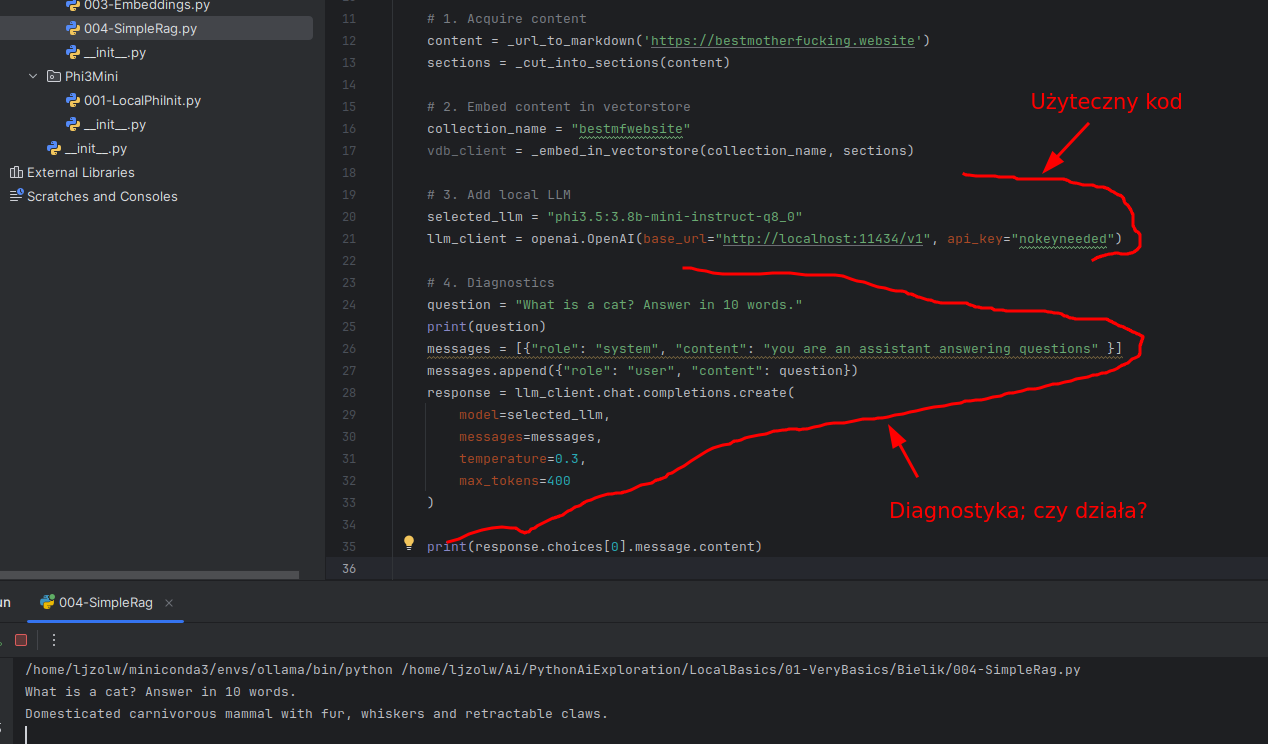Close the 004-SimpleRag run tab

point(169,603)
